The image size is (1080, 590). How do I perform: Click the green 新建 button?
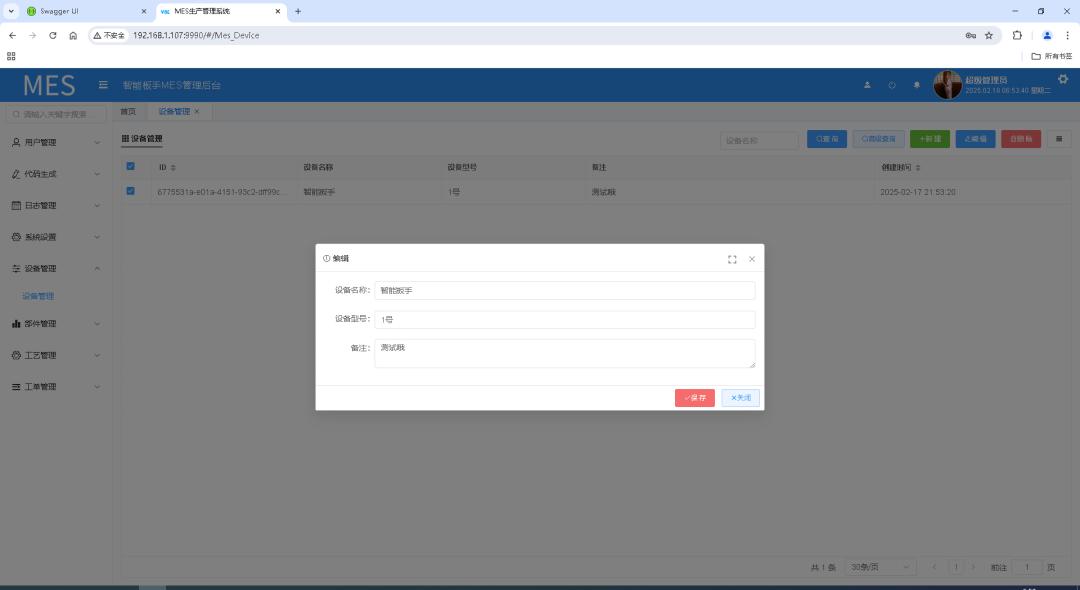[930, 139]
